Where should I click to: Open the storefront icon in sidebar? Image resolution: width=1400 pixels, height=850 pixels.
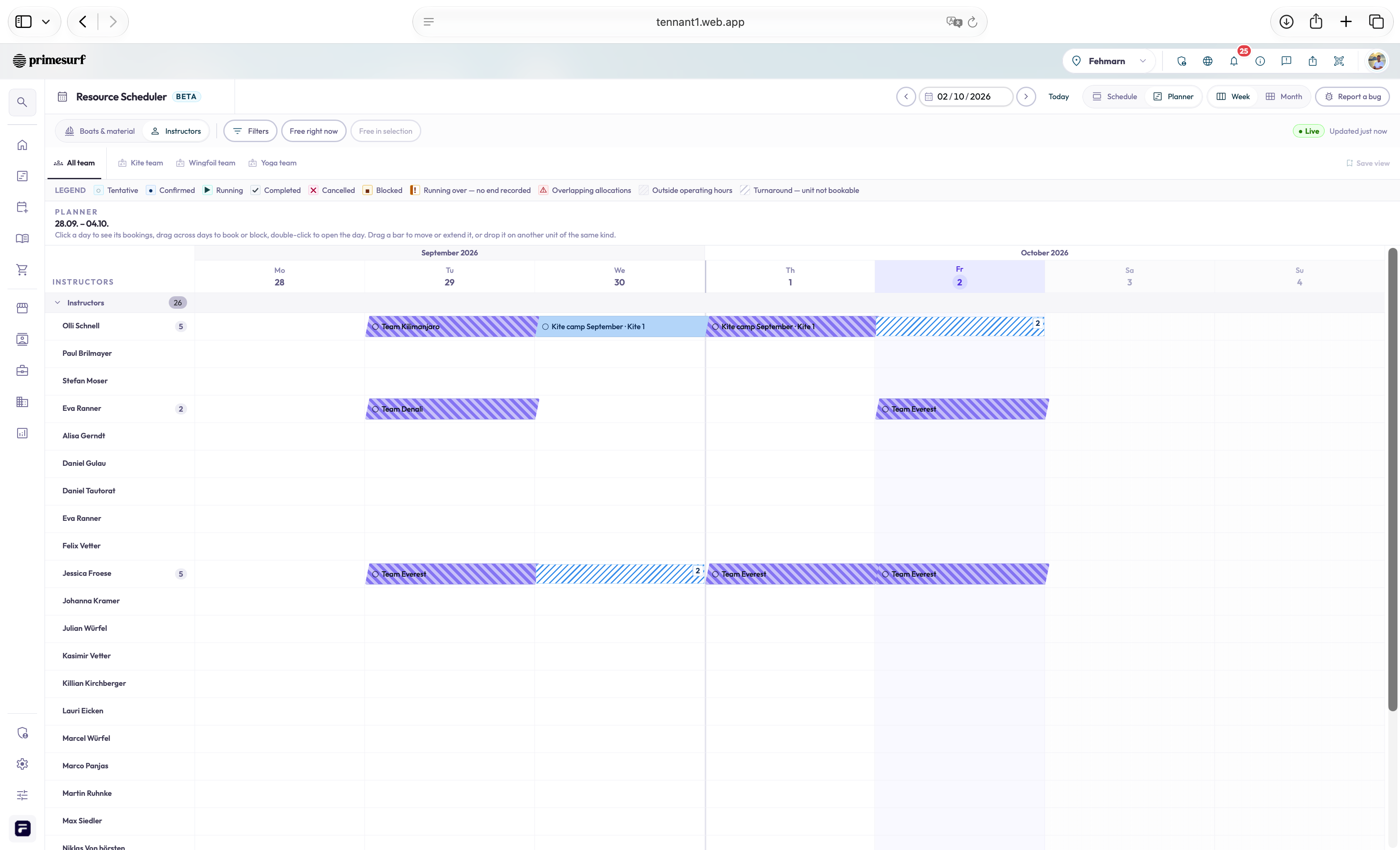point(22,308)
